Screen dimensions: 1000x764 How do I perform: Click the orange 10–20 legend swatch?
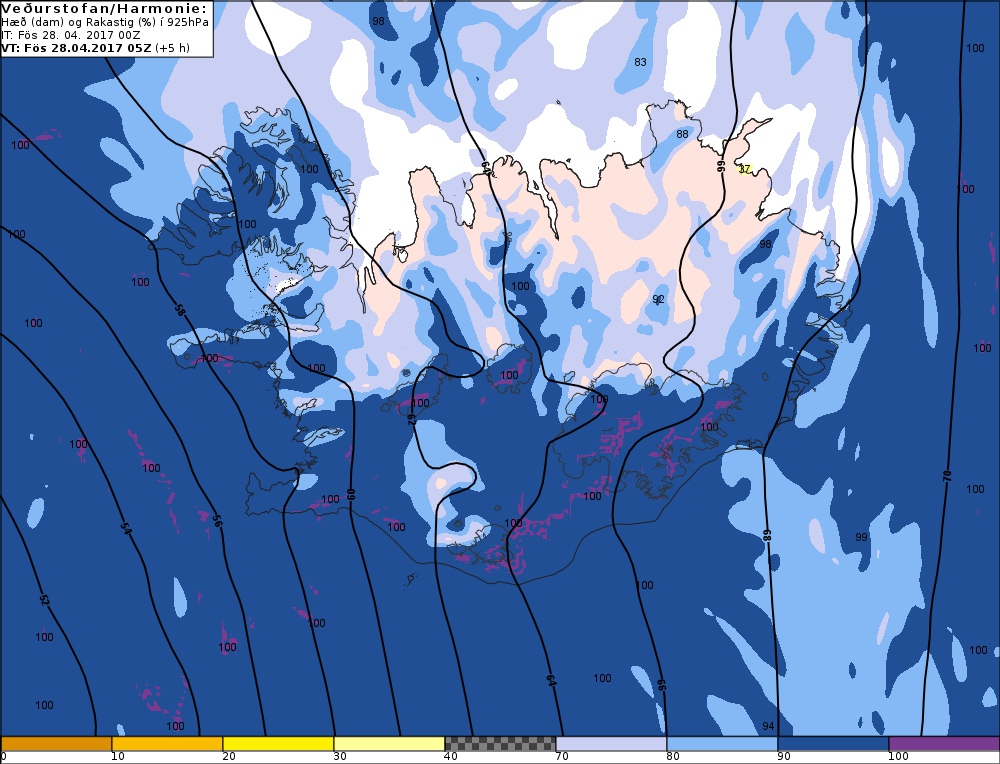tap(167, 744)
